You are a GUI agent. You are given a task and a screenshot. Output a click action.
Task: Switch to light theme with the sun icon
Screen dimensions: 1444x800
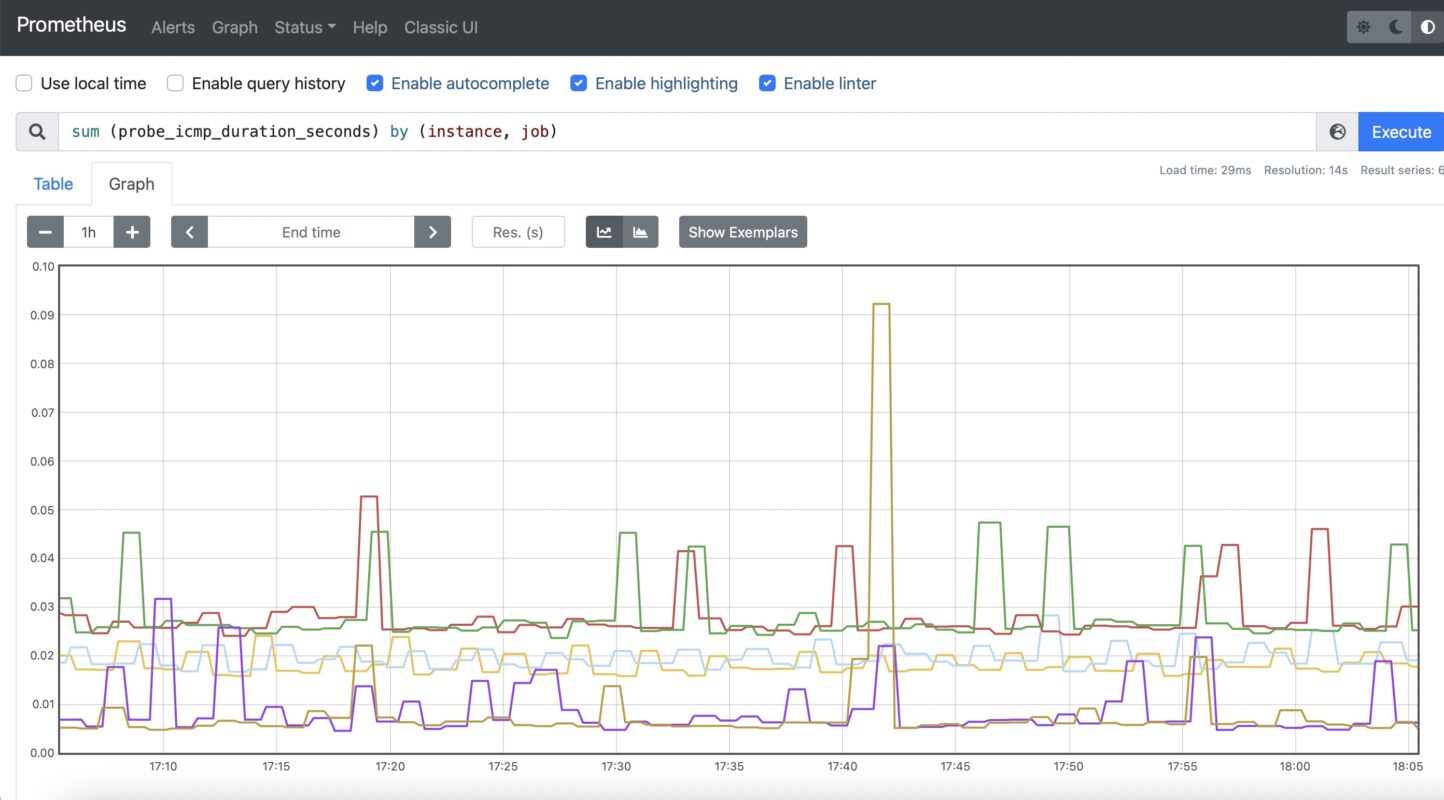(1363, 27)
